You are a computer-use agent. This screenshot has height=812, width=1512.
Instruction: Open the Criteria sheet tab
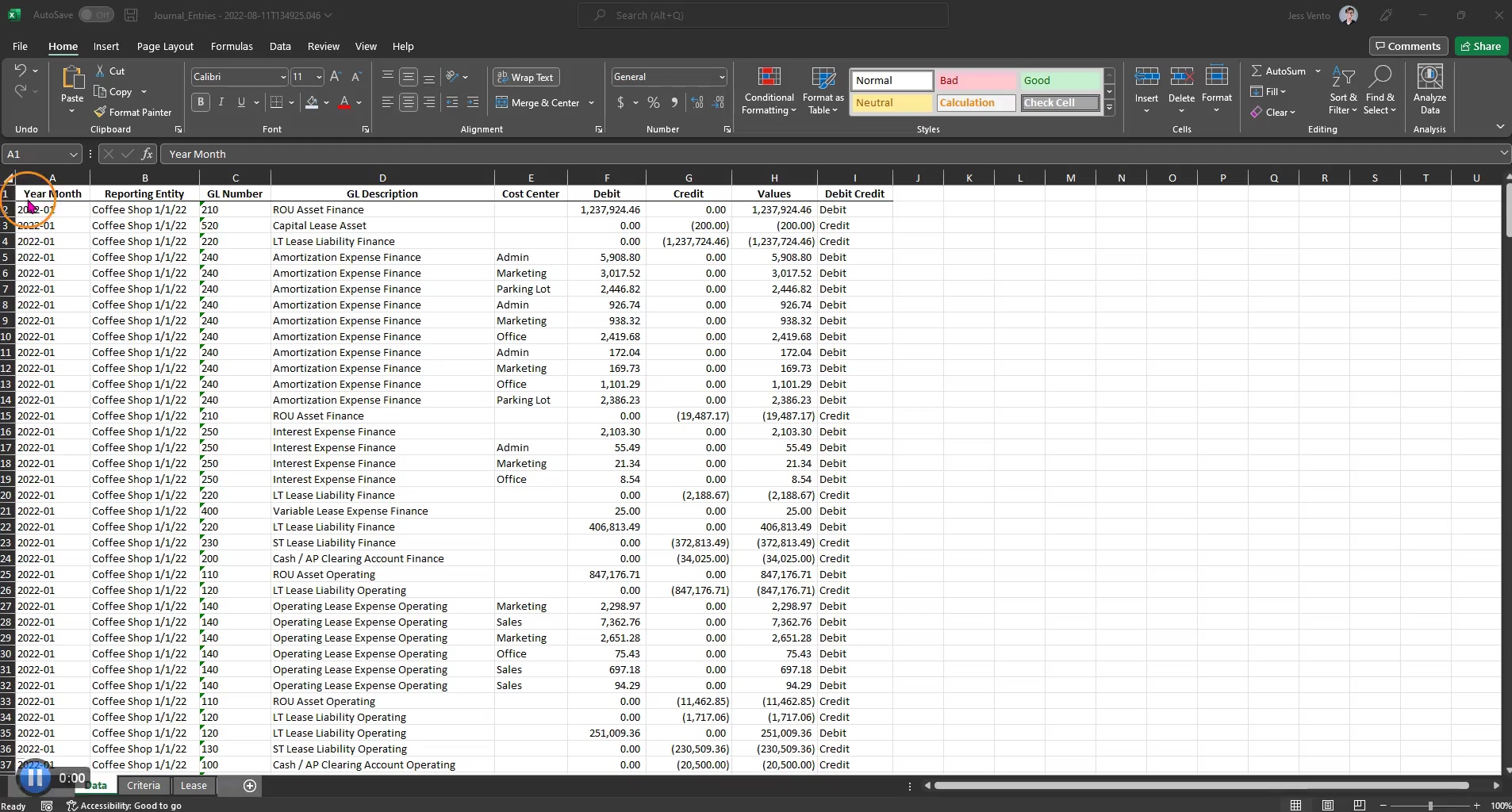[x=144, y=786]
